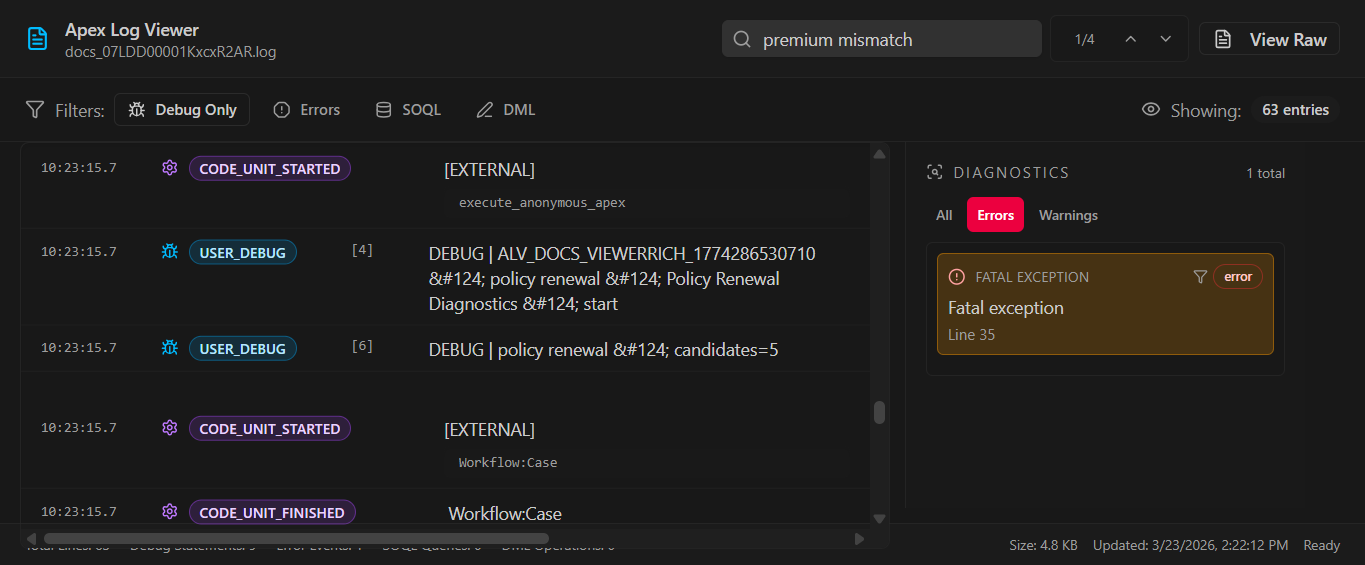This screenshot has width=1365, height=565.
Task: Click the log file document icon
Action: pyautogui.click(x=37, y=39)
